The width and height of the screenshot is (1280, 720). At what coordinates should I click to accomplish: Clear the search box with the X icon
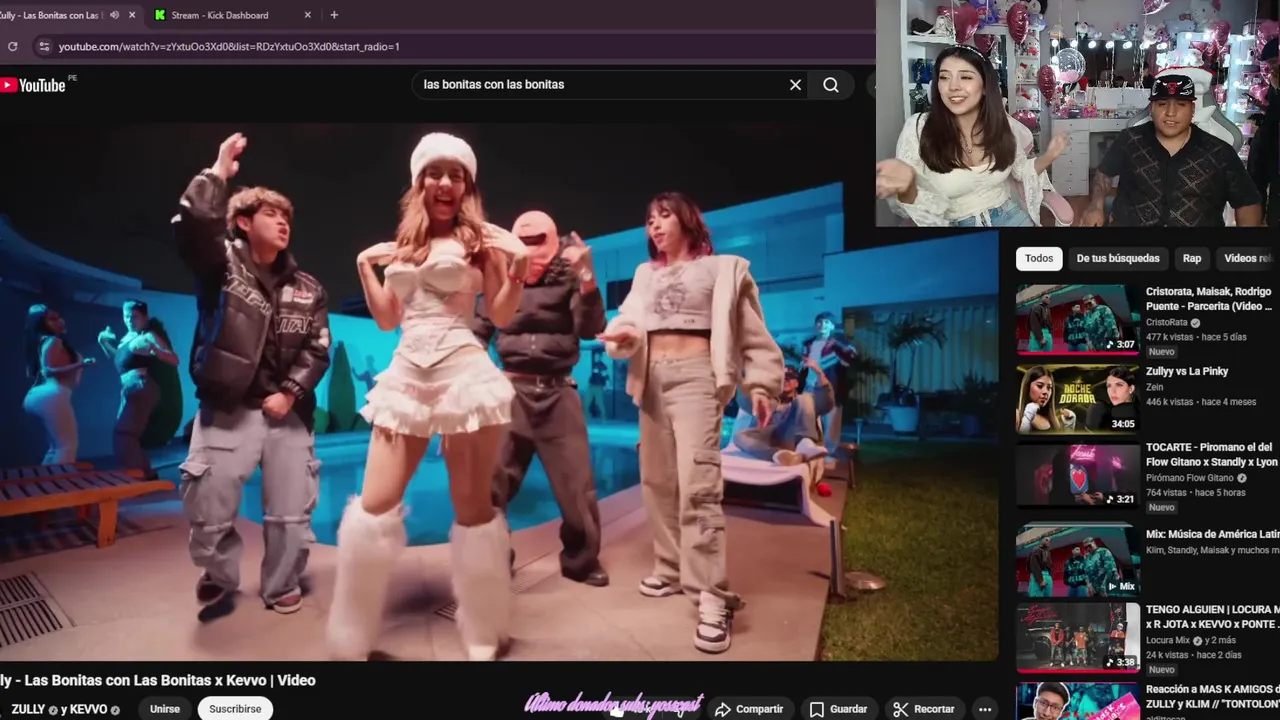(x=795, y=85)
